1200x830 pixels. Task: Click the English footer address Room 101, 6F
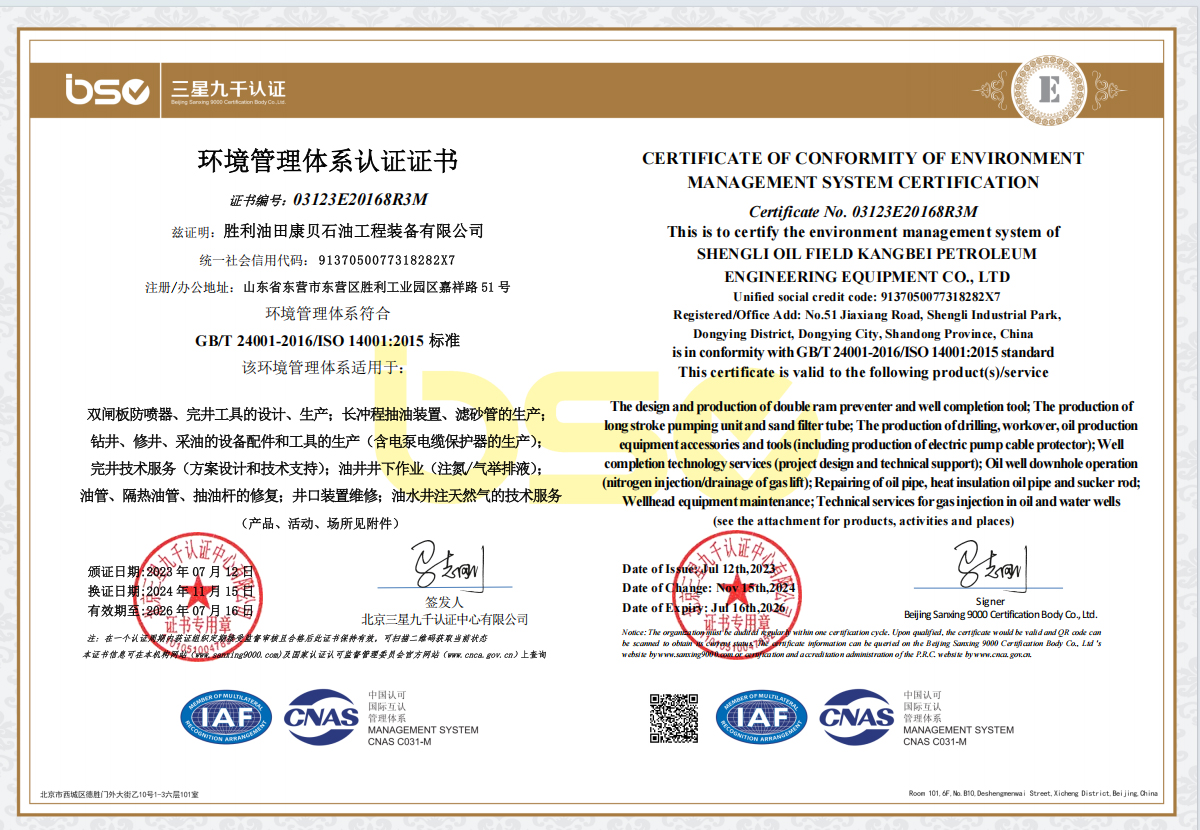pyautogui.click(x=1034, y=792)
